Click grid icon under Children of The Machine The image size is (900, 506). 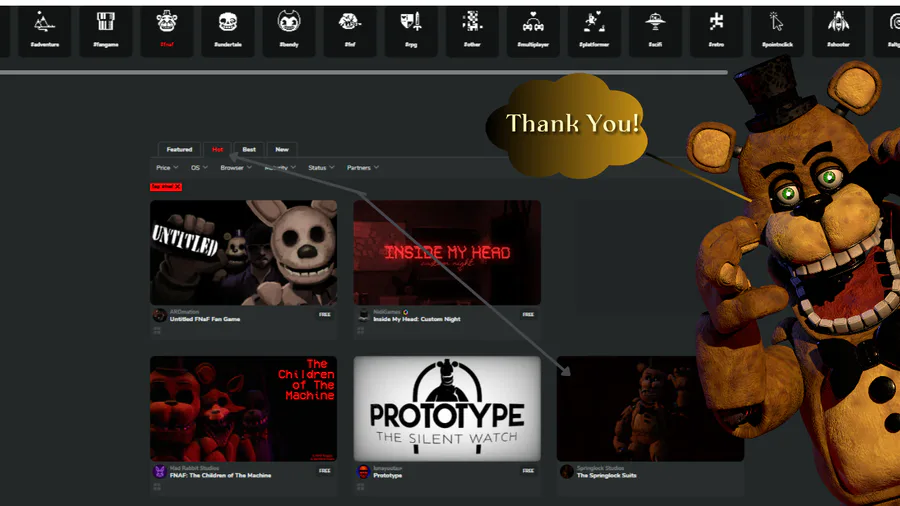pos(157,486)
